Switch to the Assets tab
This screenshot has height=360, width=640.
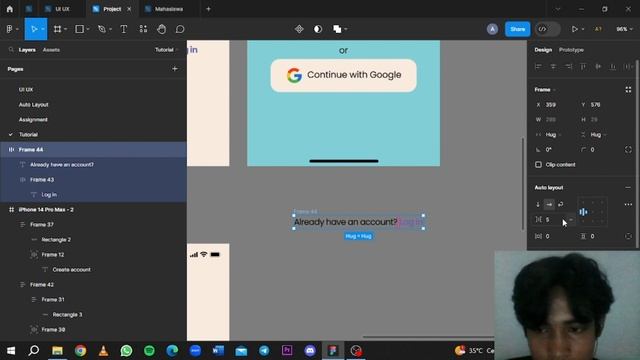pyautogui.click(x=51, y=50)
